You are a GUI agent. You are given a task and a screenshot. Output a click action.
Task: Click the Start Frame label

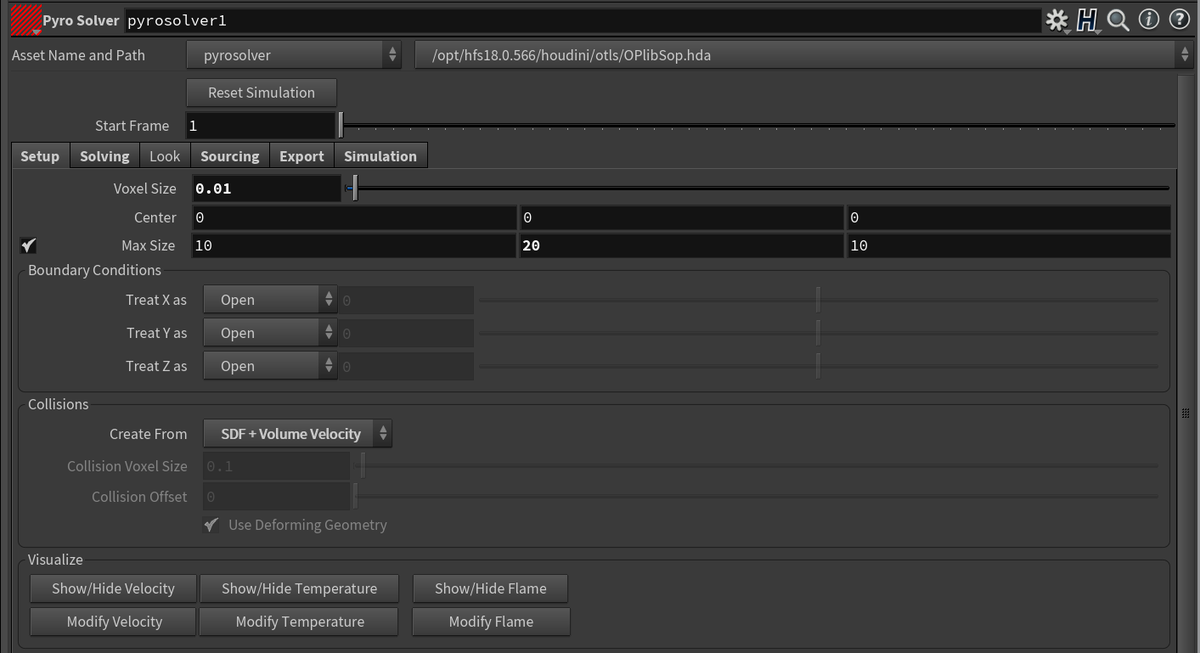click(132, 126)
